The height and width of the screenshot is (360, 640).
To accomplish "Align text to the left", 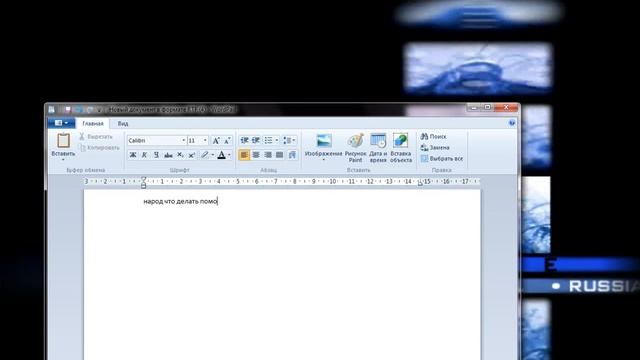I will pos(244,155).
